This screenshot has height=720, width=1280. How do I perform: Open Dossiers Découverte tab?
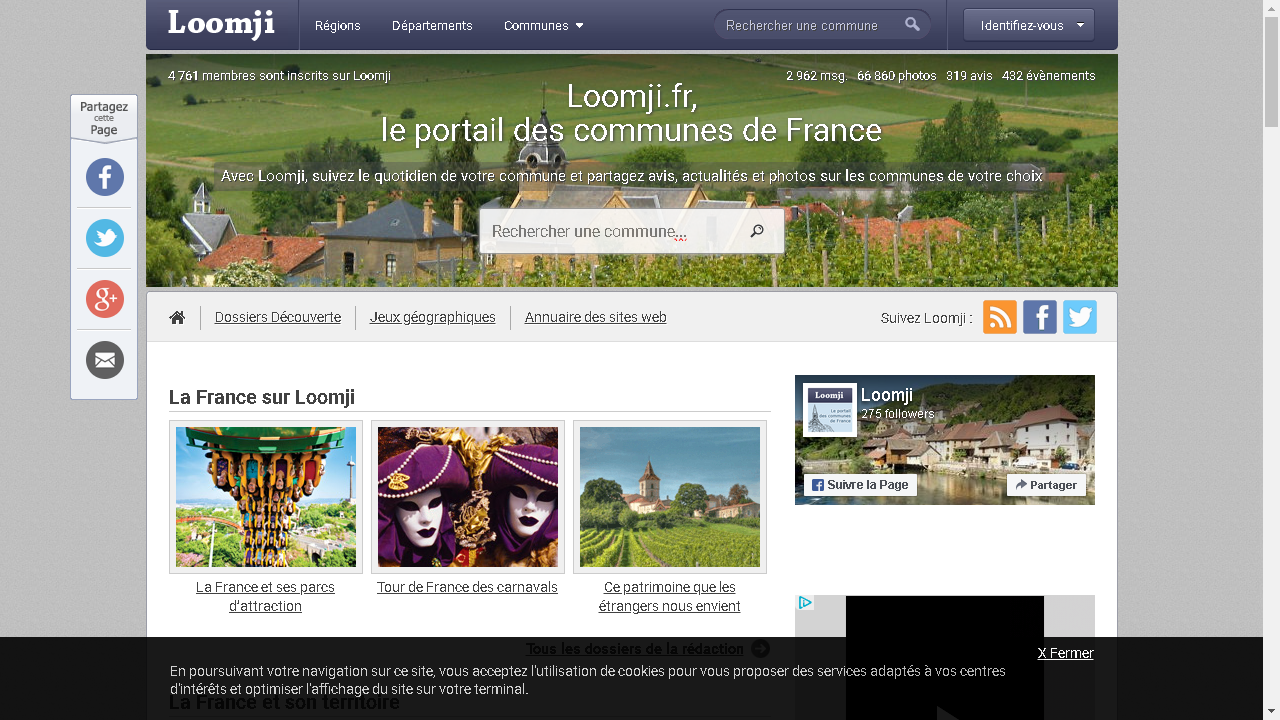point(278,317)
